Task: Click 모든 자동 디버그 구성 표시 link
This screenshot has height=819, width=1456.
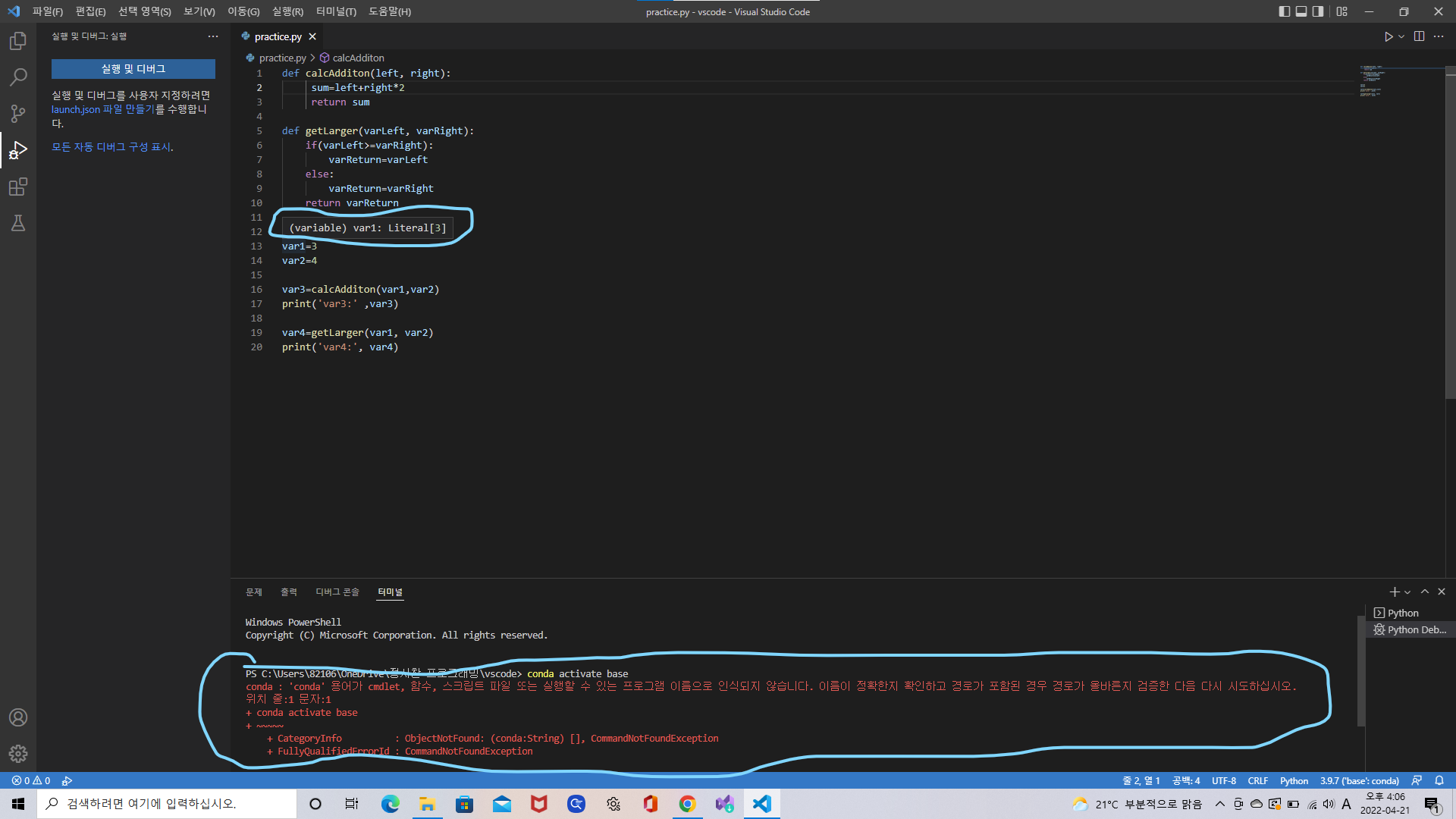Action: 111,147
